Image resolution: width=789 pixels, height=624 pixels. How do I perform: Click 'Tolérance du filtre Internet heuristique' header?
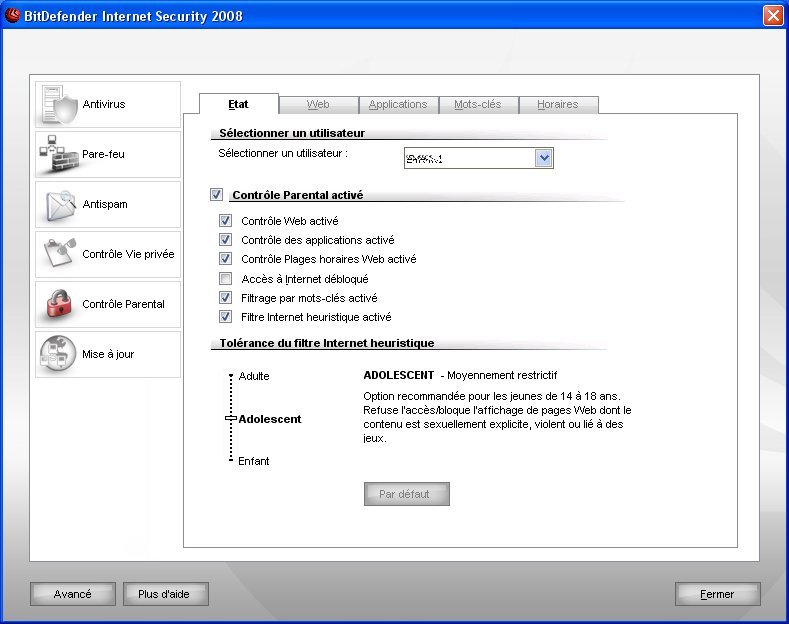(327, 343)
